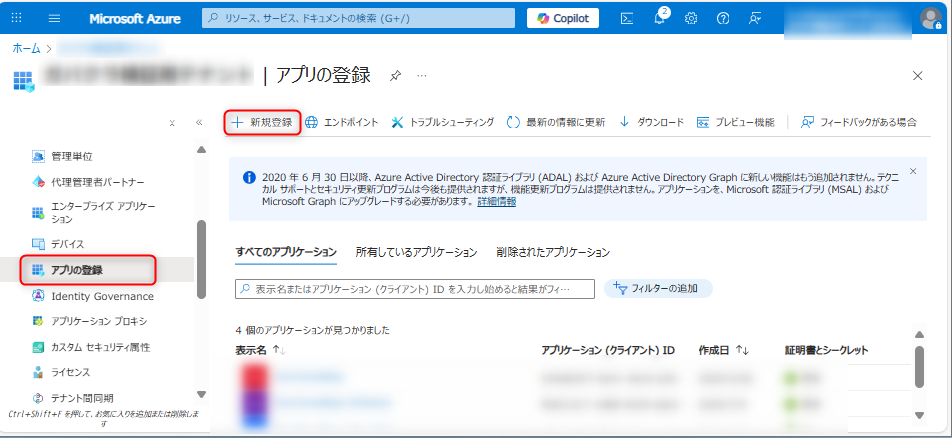
Task: Collapse the sidebar with the double chevron
Action: [199, 123]
